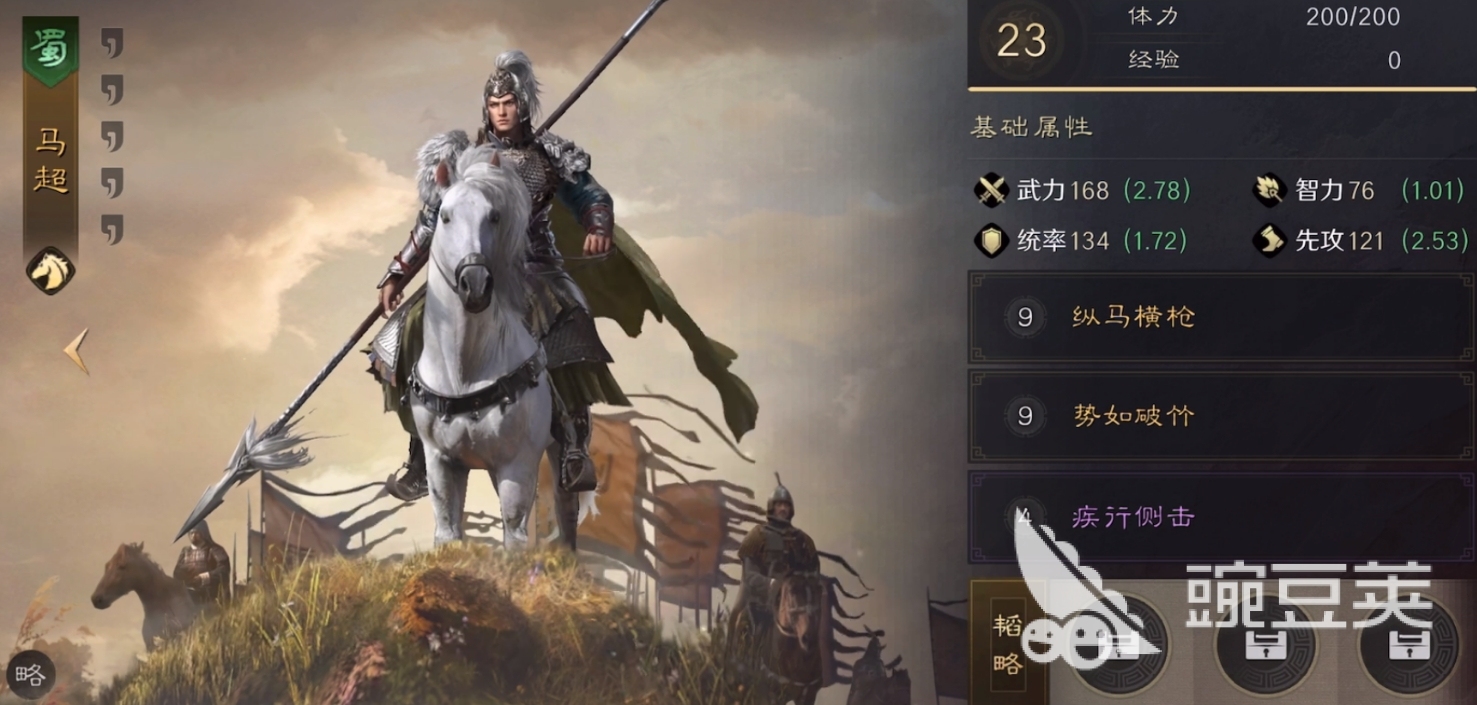This screenshot has width=1477, height=705.
Task: Tap the level 23 circular badge
Action: click(1021, 41)
